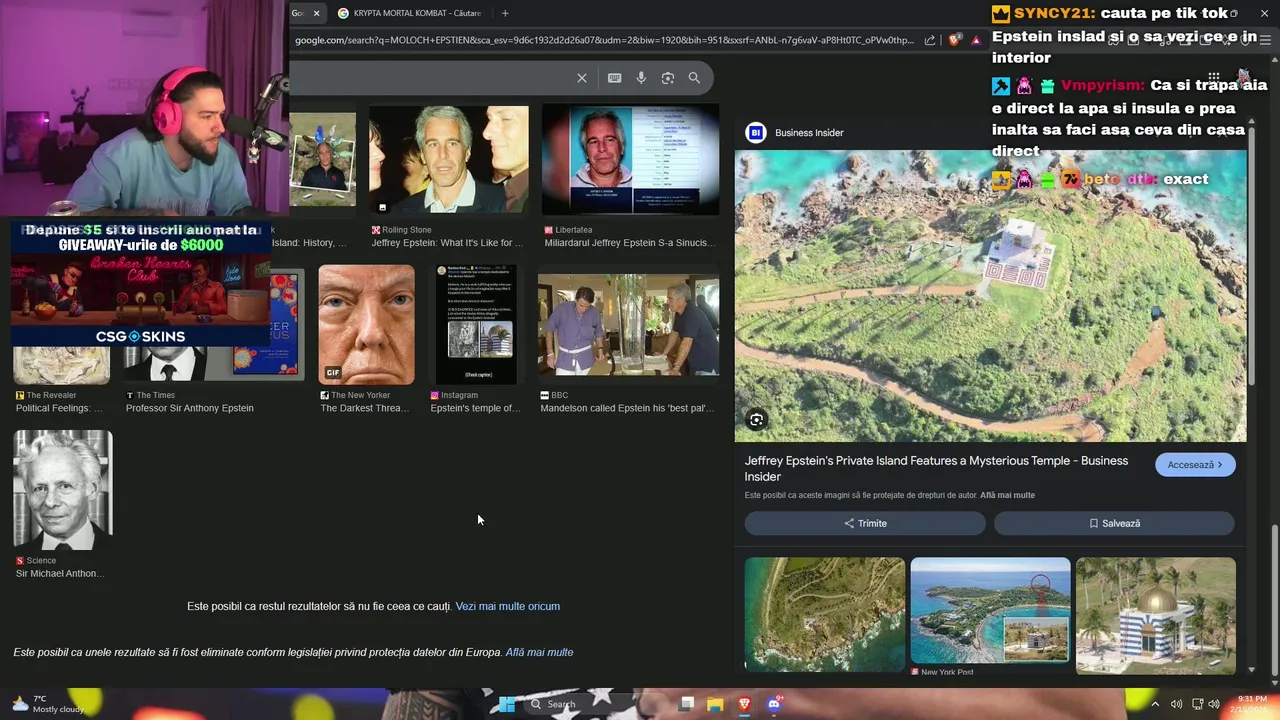Open the BBC Mandelson image result
Viewport: 1280px width, 720px height.
pyautogui.click(x=628, y=324)
